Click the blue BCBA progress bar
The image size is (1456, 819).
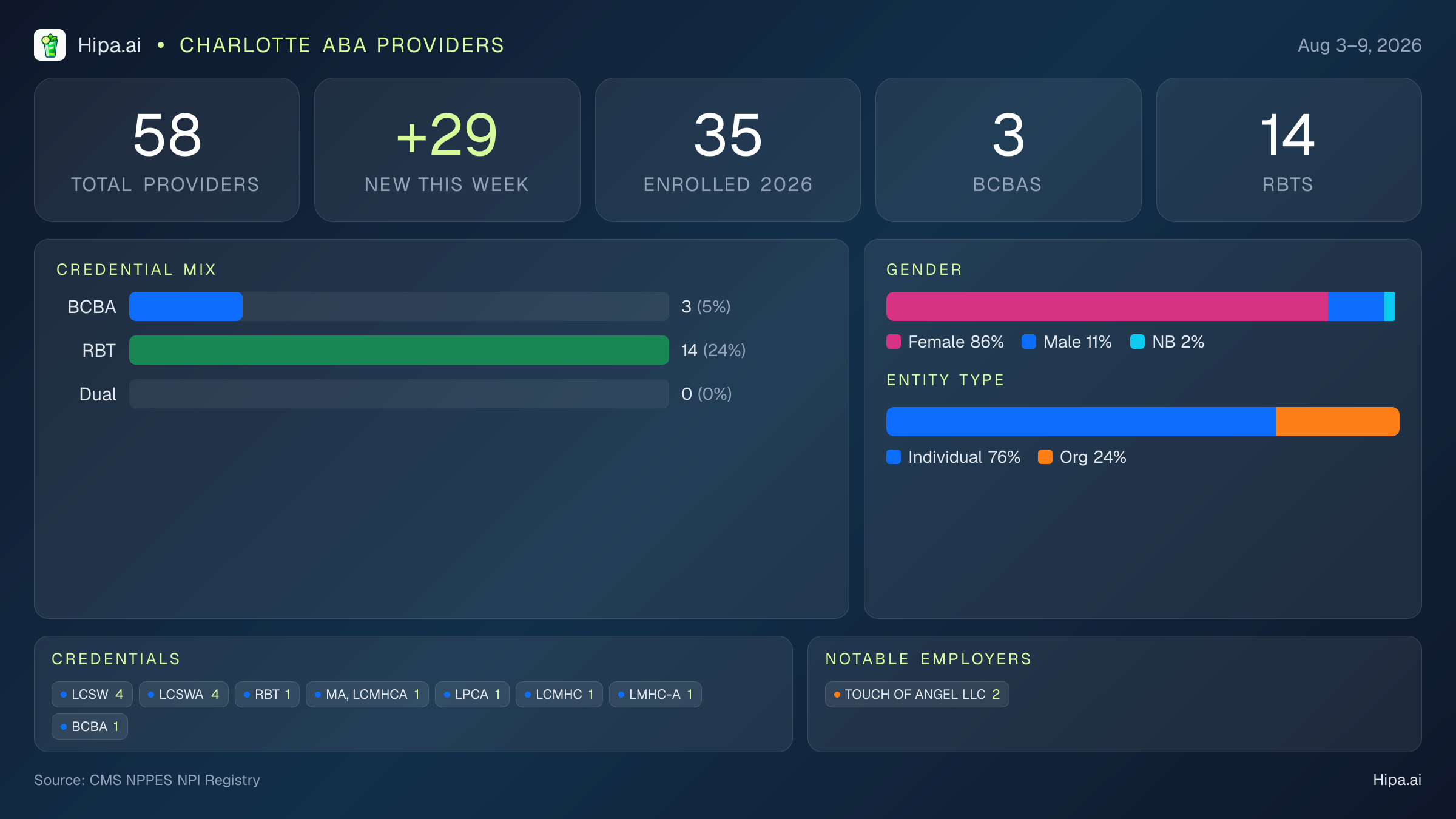(x=186, y=306)
